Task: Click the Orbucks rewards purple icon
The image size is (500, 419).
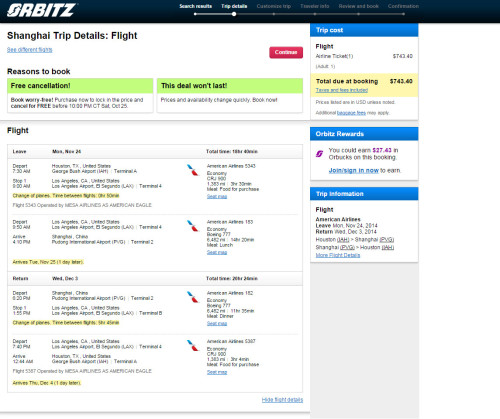Action: [x=319, y=154]
